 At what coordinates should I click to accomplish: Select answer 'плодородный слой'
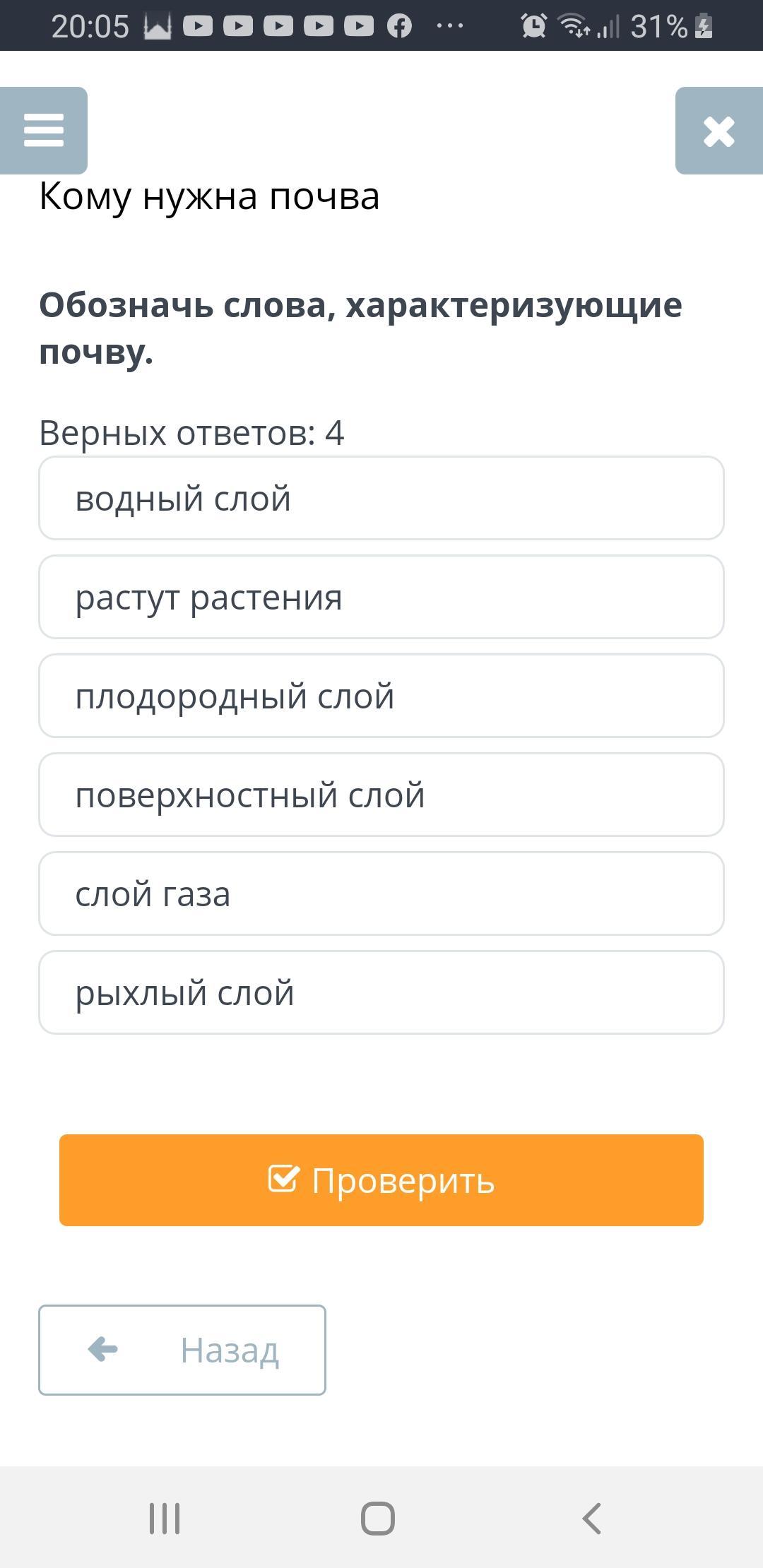coord(381,696)
